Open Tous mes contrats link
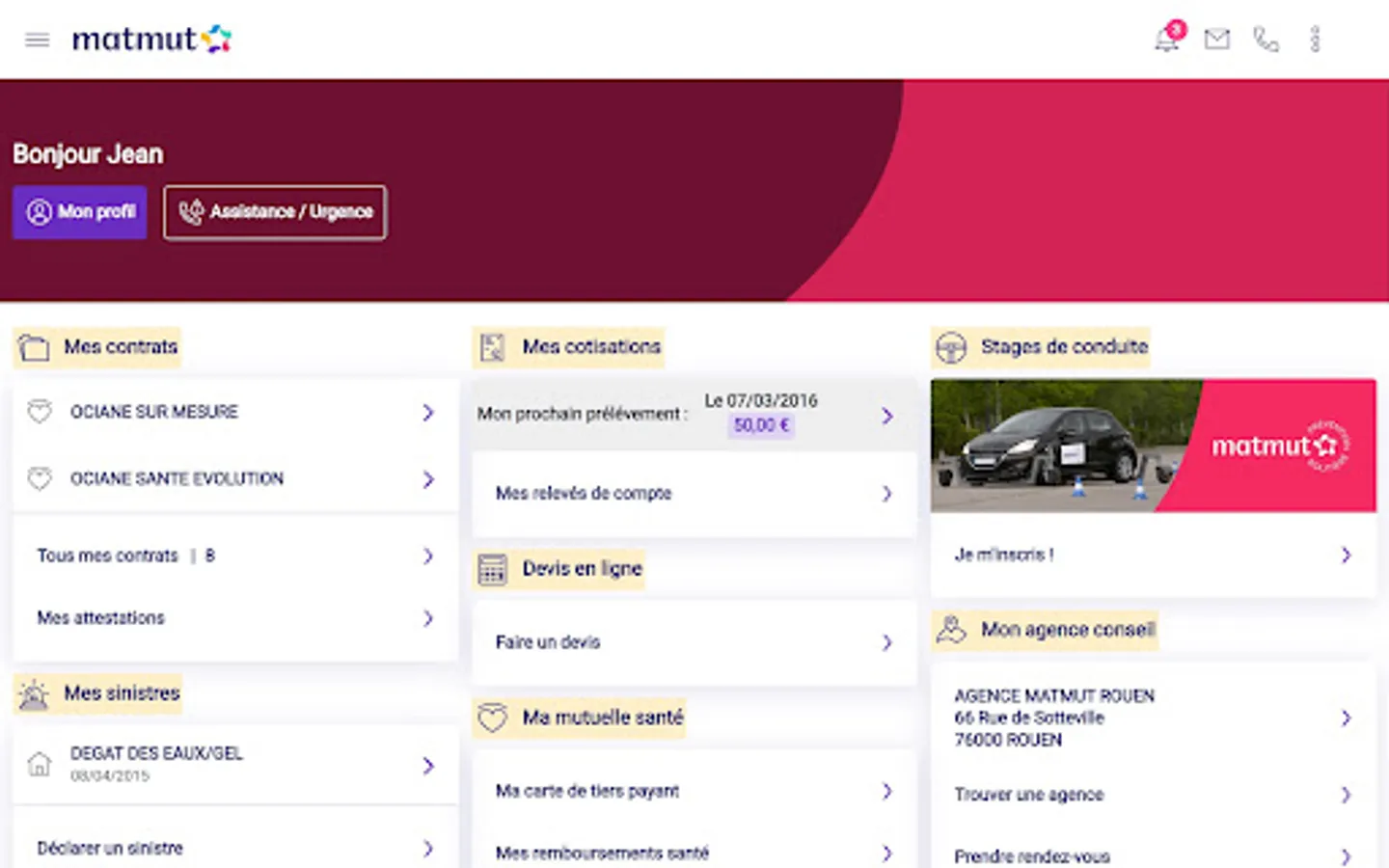Viewport: 1389px width, 868px height. pos(234,556)
